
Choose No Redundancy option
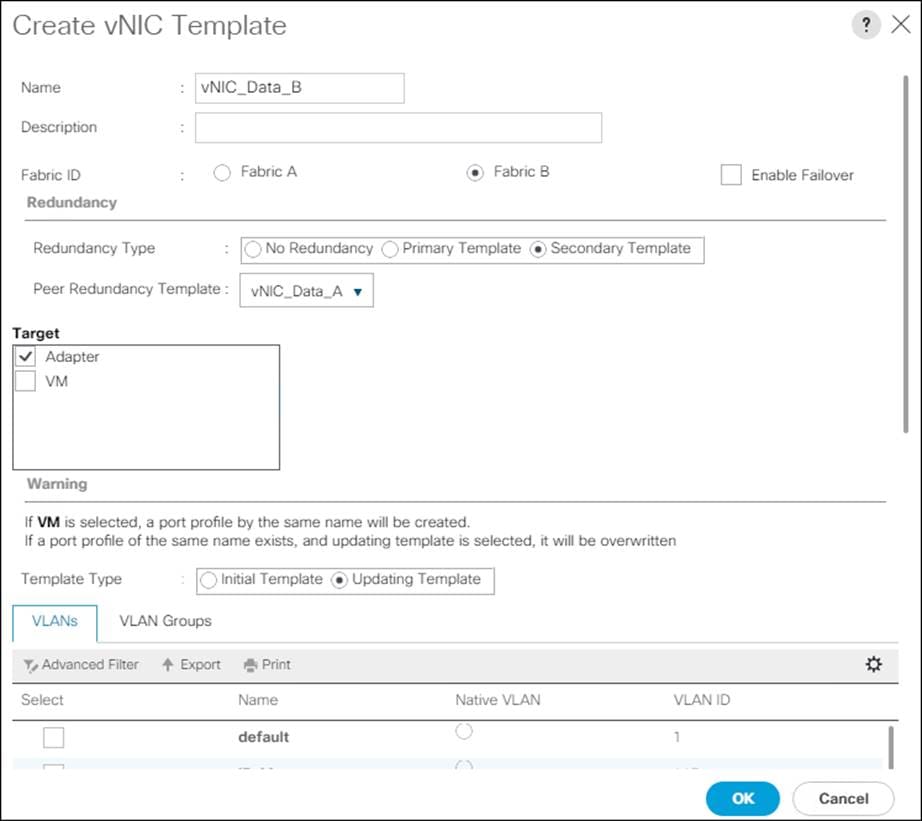(x=253, y=249)
